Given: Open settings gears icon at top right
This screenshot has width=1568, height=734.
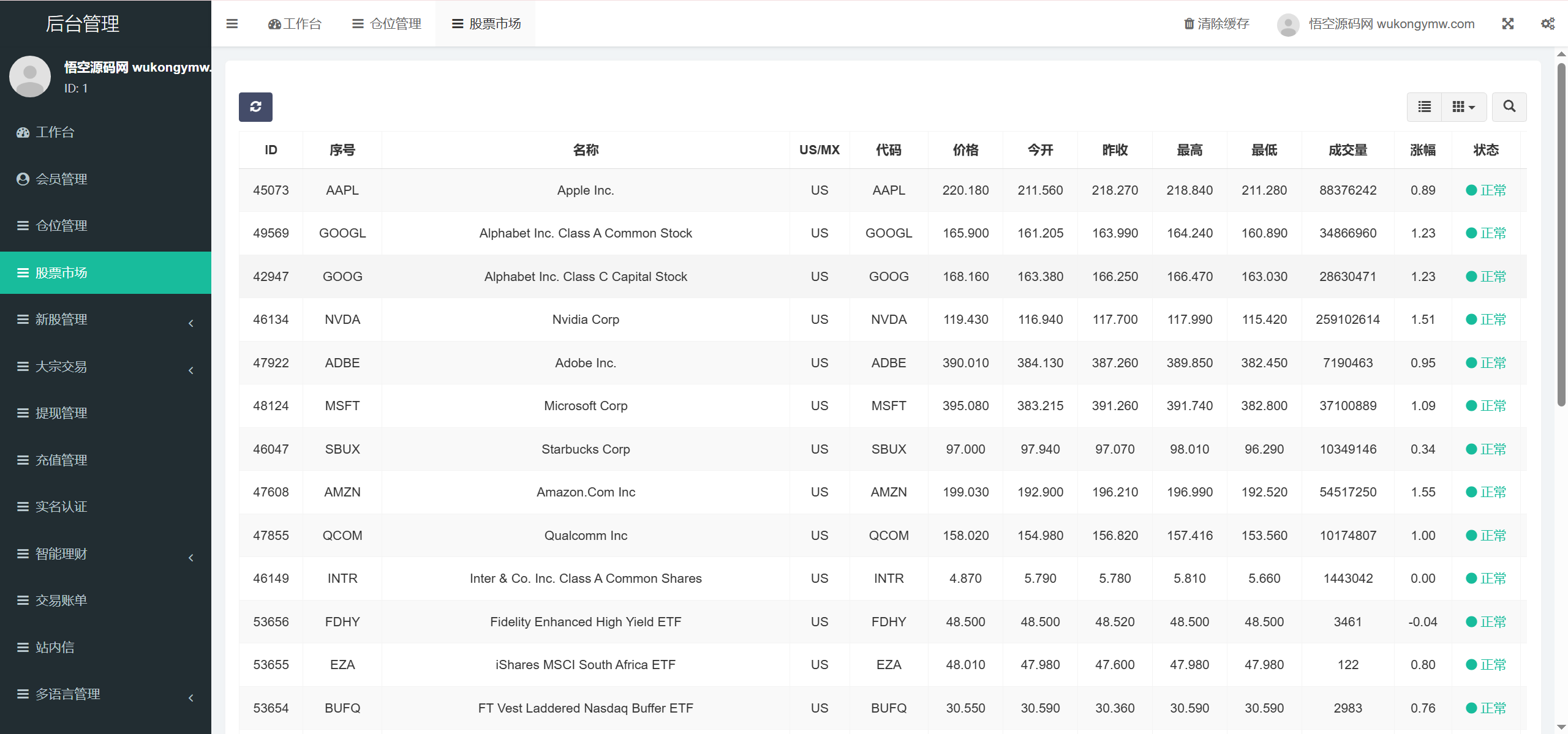Looking at the screenshot, I should coord(1547,24).
